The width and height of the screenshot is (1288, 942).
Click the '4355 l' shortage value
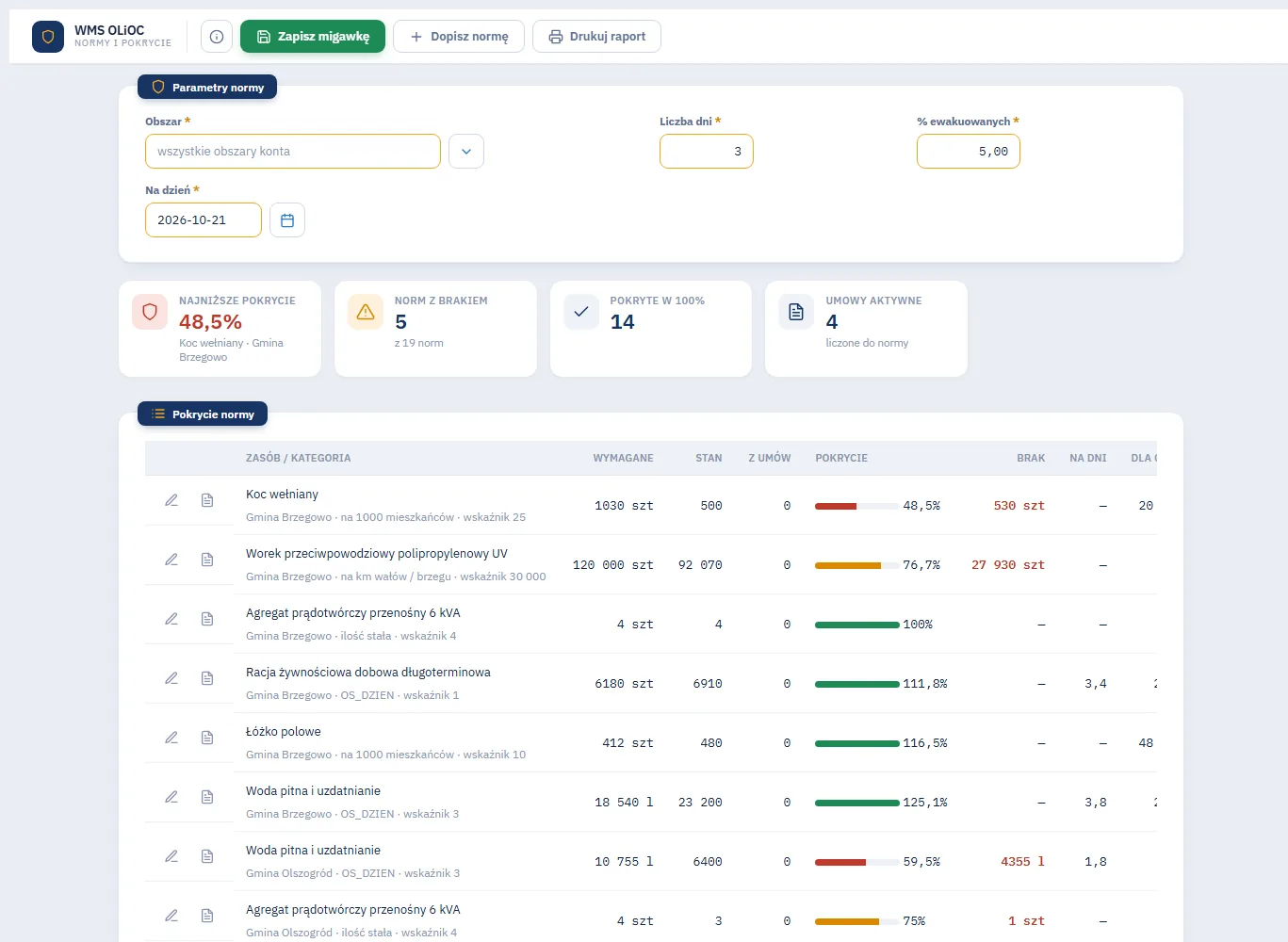1022,862
